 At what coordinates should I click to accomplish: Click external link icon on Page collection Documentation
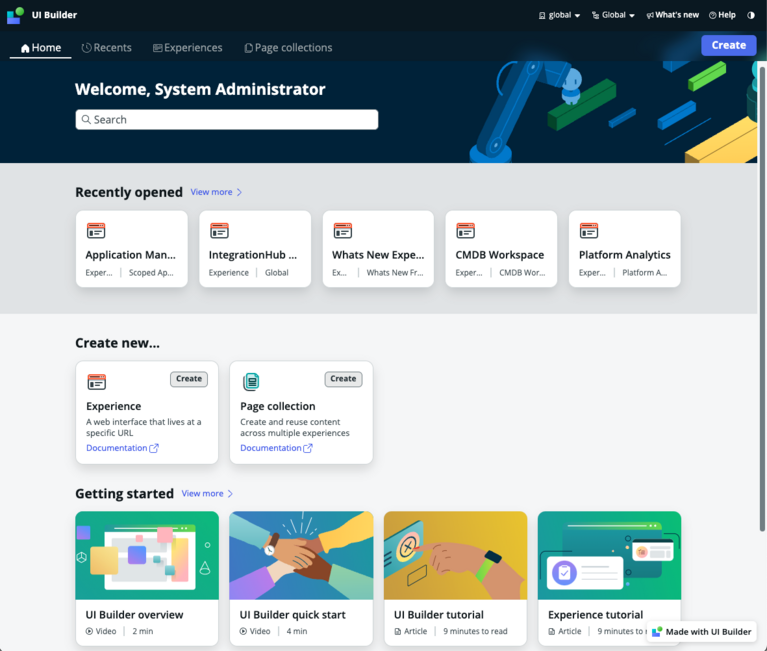[308, 448]
